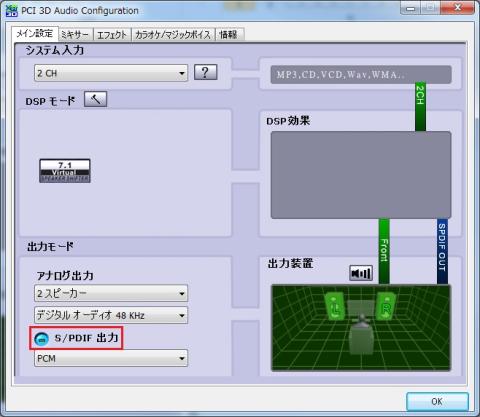Click the S/PDIF 出力 label text
Viewport: 480px width, 417px height.
point(86,338)
